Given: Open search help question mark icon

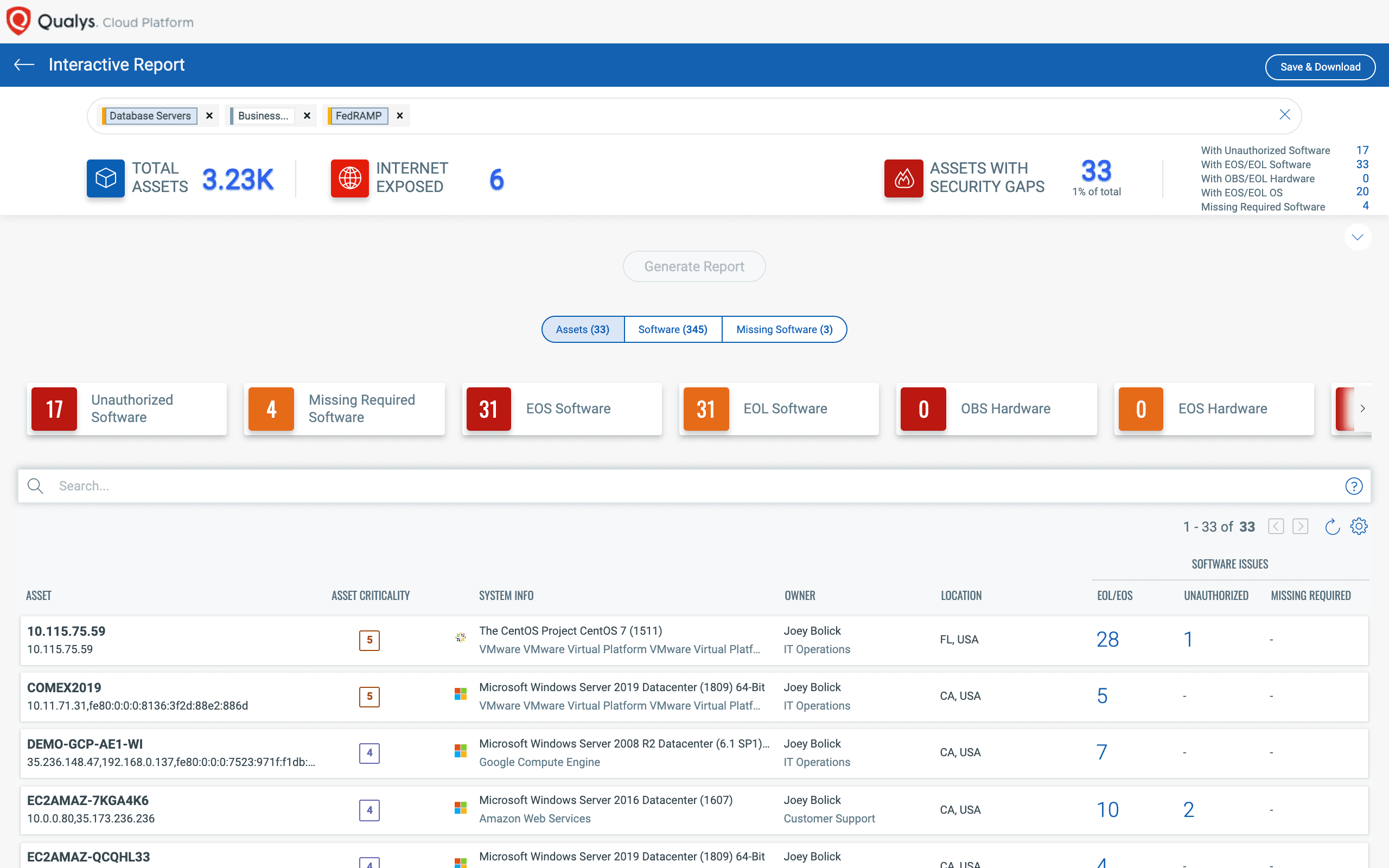Looking at the screenshot, I should 1354,486.
